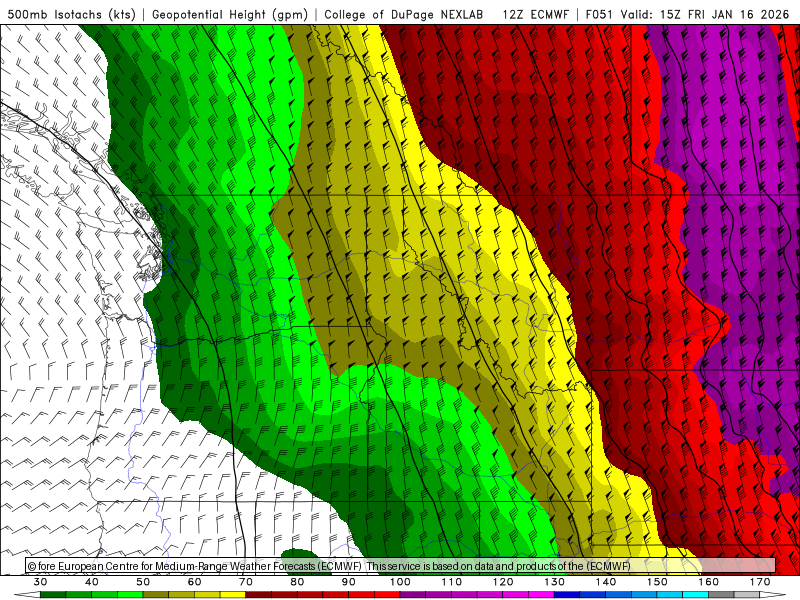Viewport: 800px width, 600px height.
Task: Click the '120' value on the color scale
Action: 503,582
